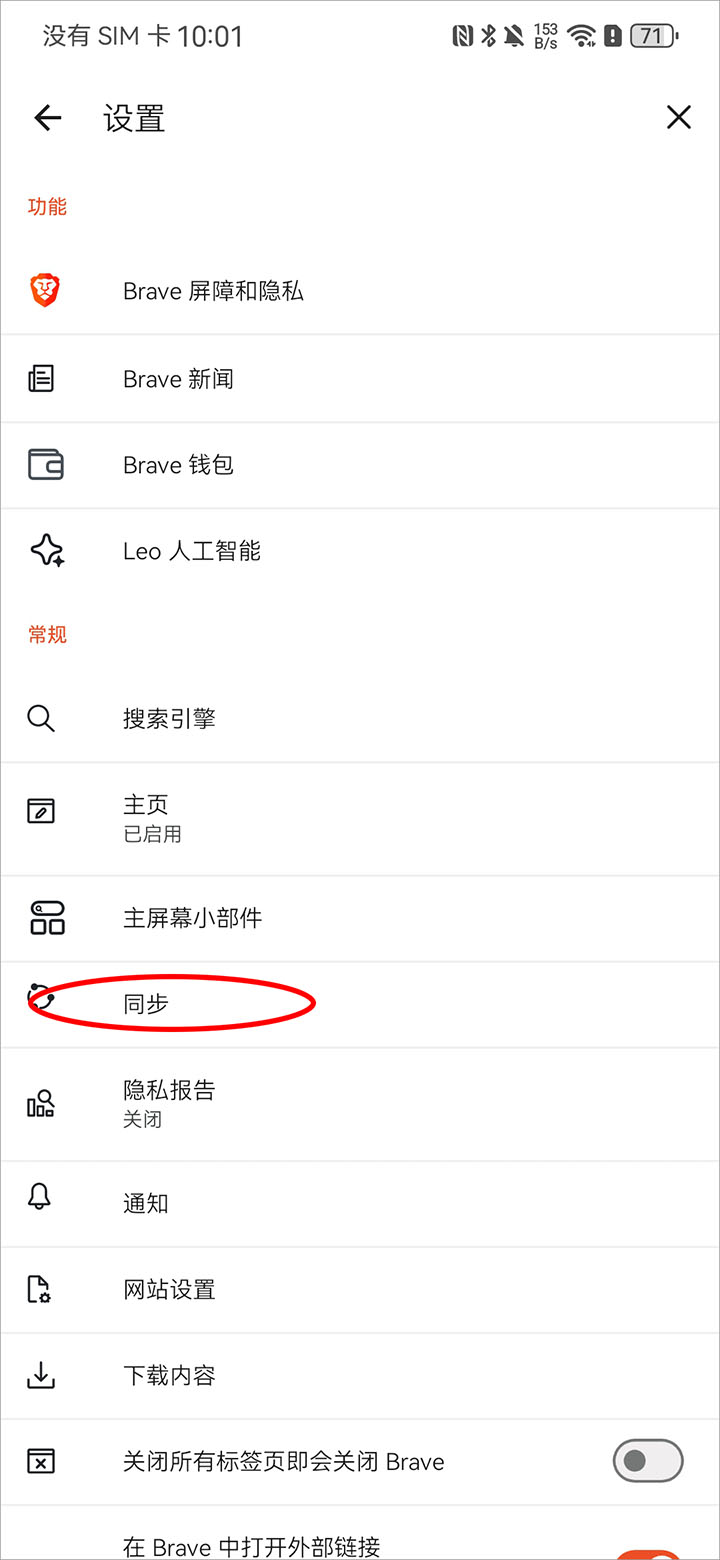Close settings with the X icon
The height and width of the screenshot is (1560, 720).
click(678, 118)
